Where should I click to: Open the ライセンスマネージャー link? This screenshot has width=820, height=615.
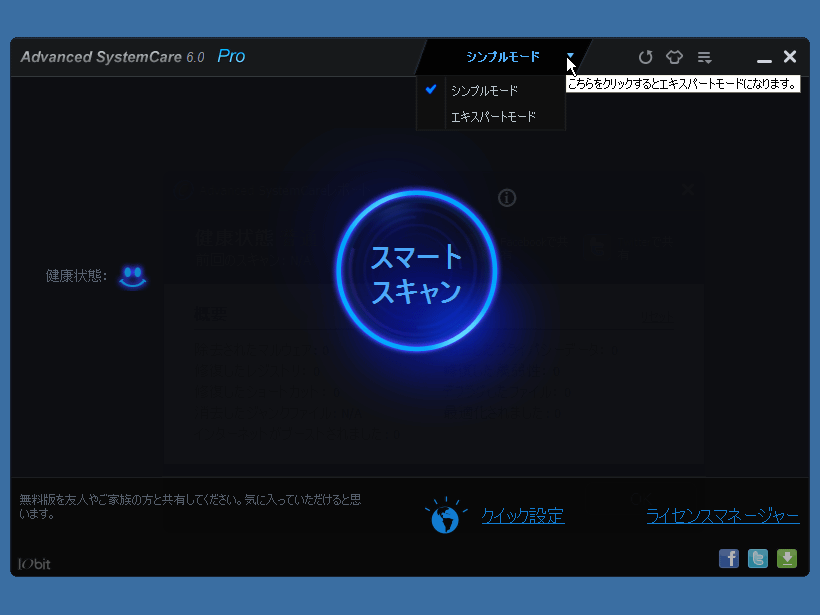(x=723, y=516)
